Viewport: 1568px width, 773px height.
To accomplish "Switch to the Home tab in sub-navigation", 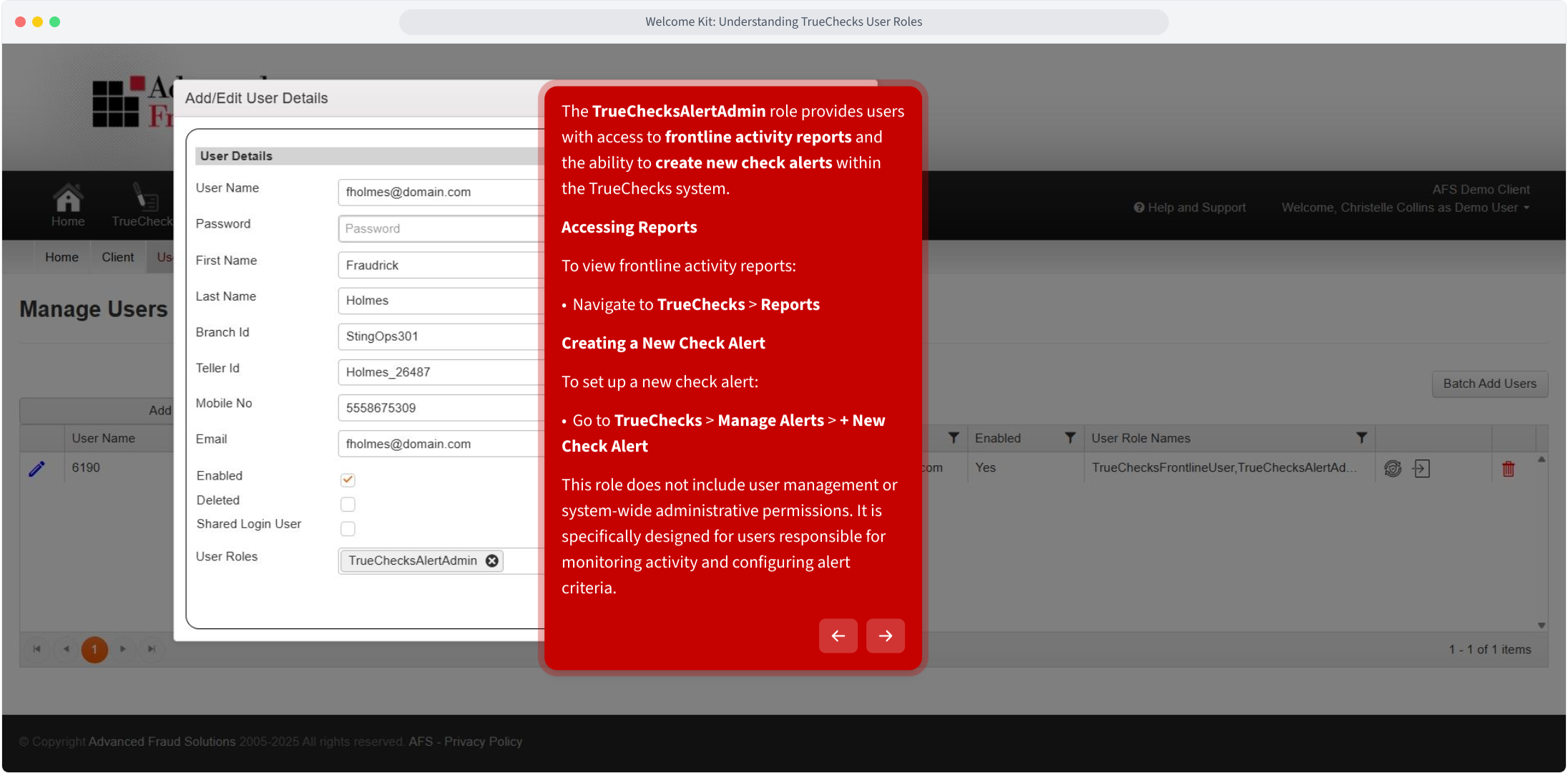I will tap(62, 257).
